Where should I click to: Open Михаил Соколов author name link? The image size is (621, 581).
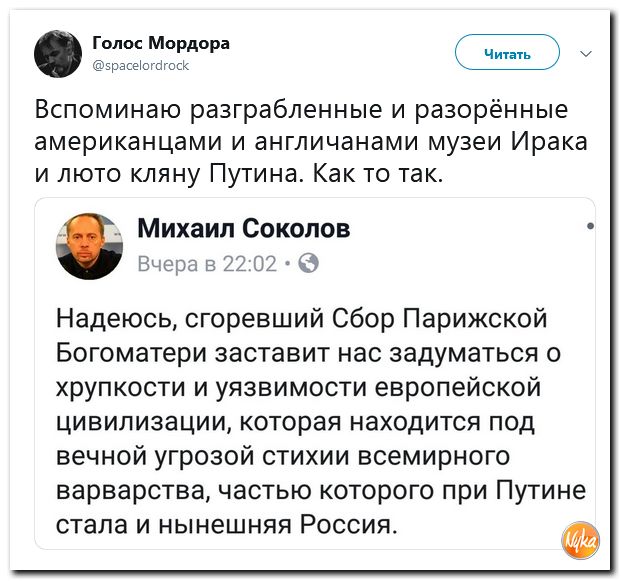coord(244,229)
